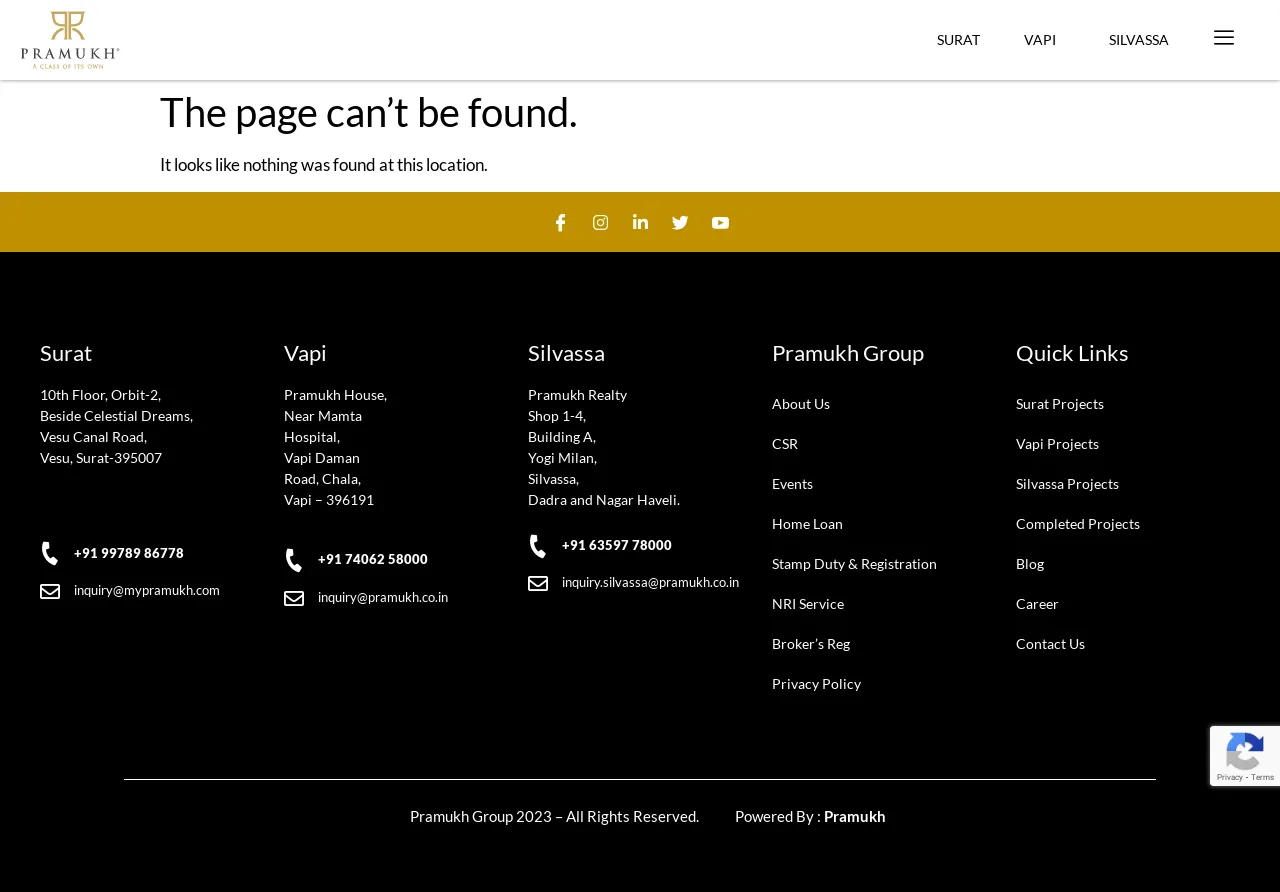The height and width of the screenshot is (892, 1280).
Task: Call Surat number +91 99789 86778
Action: coord(129,553)
